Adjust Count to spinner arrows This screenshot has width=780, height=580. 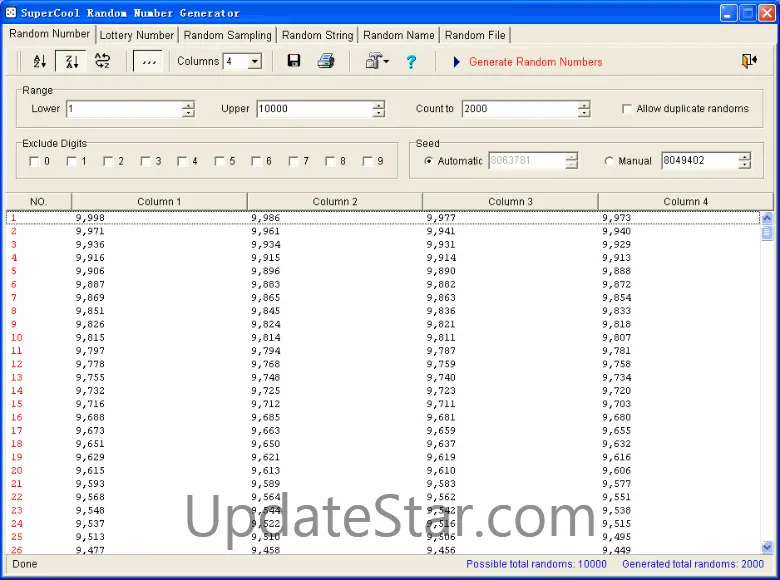(x=584, y=109)
